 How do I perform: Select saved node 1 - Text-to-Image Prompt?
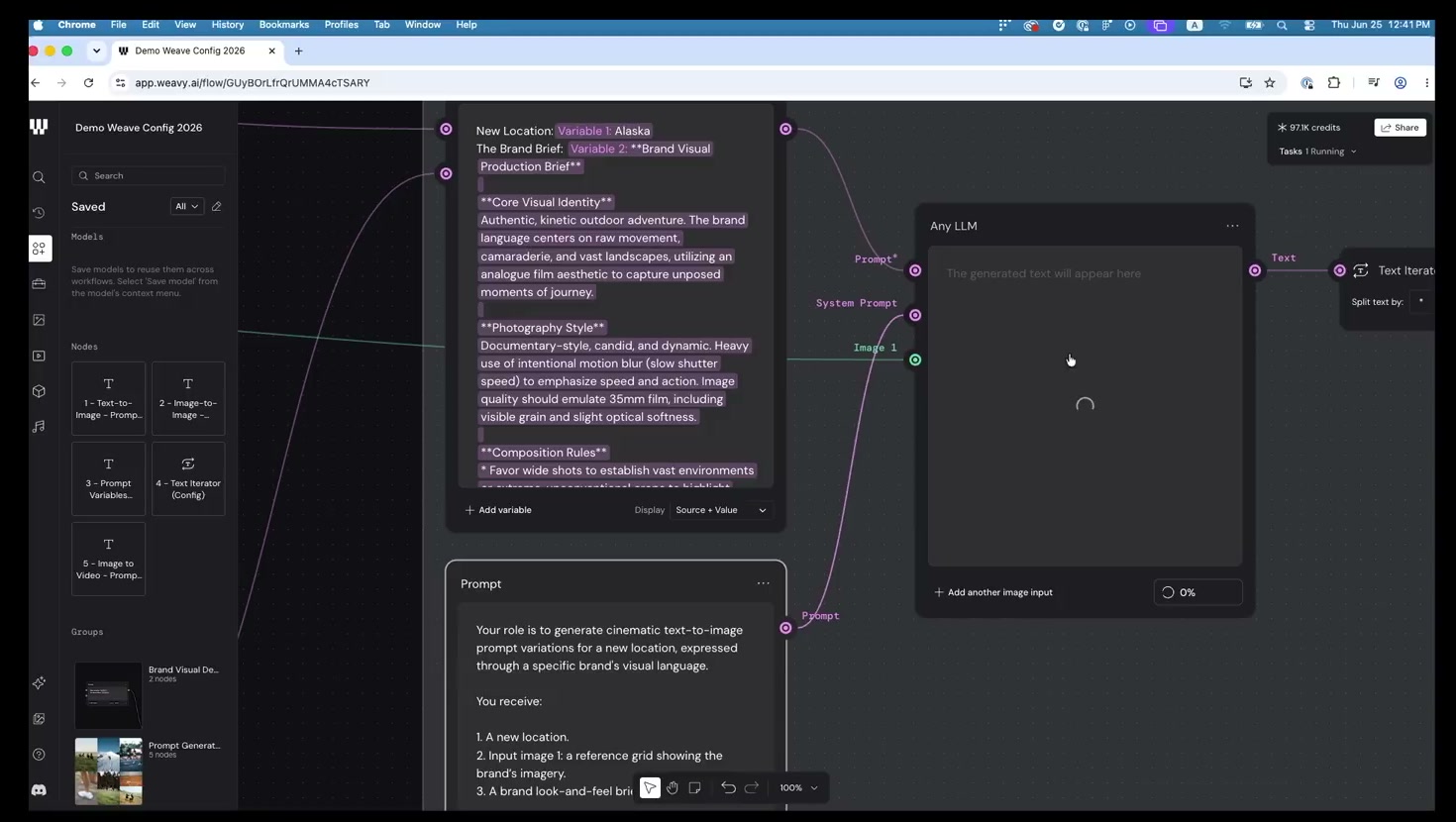109,398
